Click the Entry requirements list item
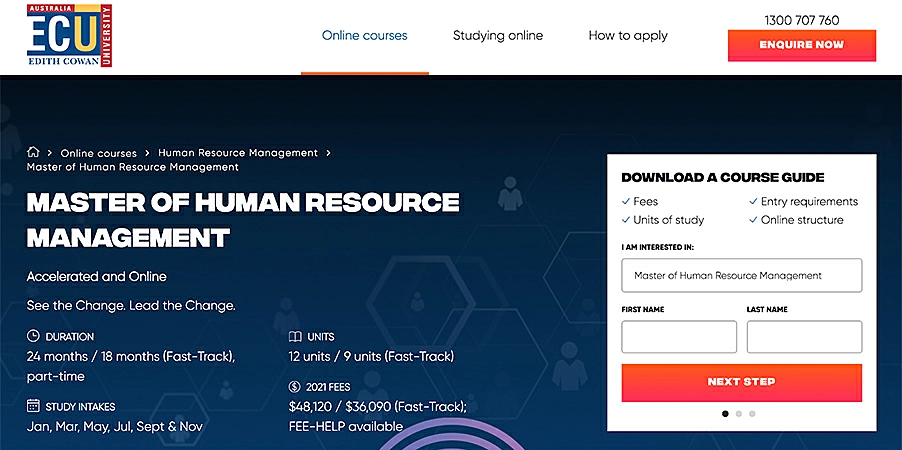Viewport: 902px width, 450px height. (x=809, y=201)
